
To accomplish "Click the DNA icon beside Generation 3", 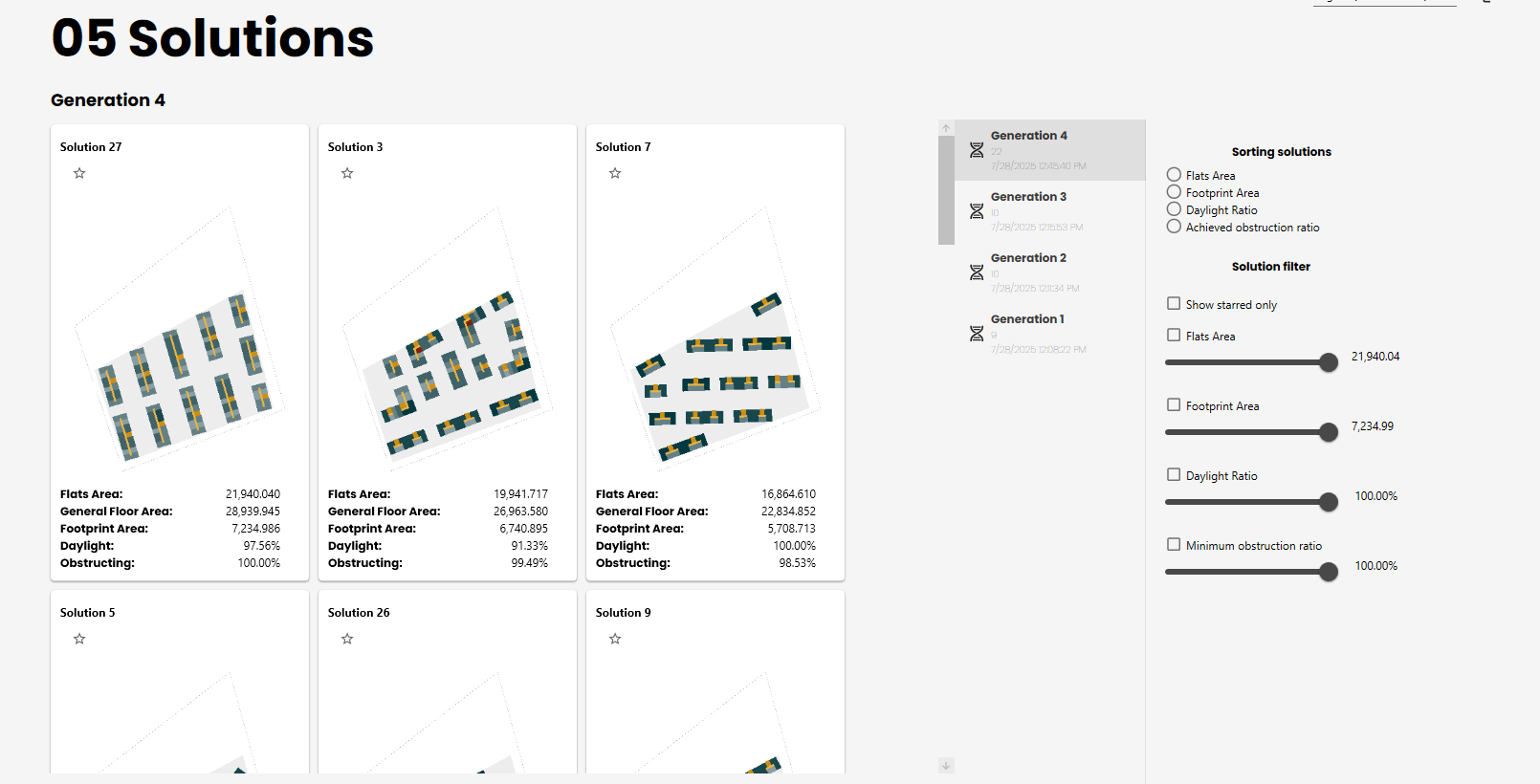I will coord(977,211).
